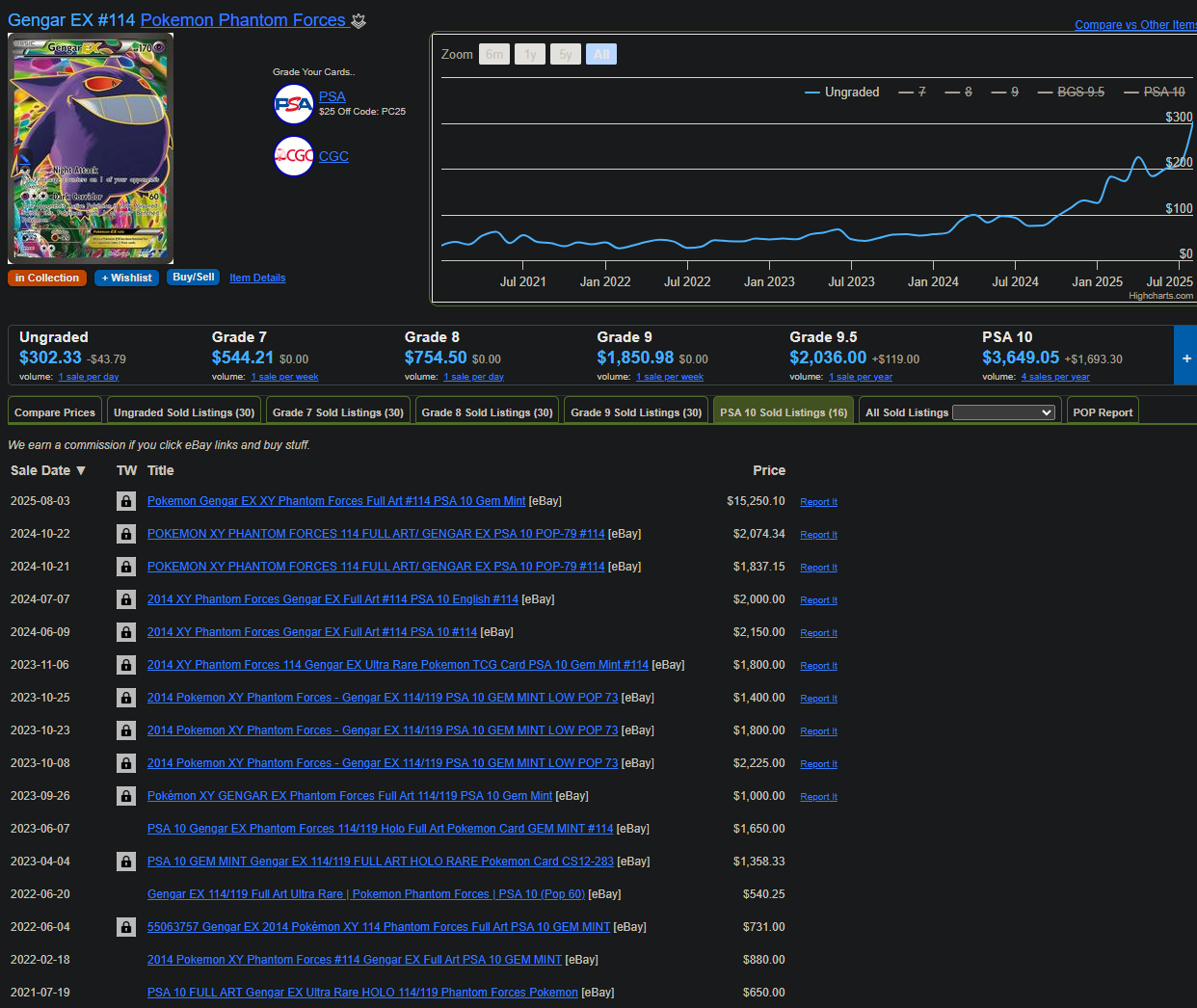Click the CGC grading logo icon
Image resolution: width=1197 pixels, height=1008 pixels.
(x=293, y=156)
